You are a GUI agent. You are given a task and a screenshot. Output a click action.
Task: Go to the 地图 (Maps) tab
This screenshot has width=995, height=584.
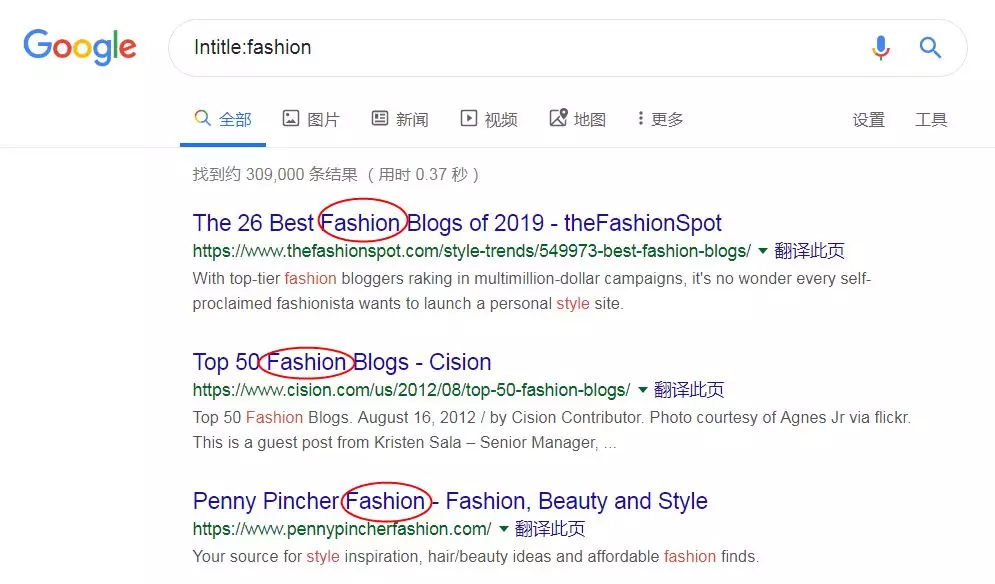pos(577,119)
